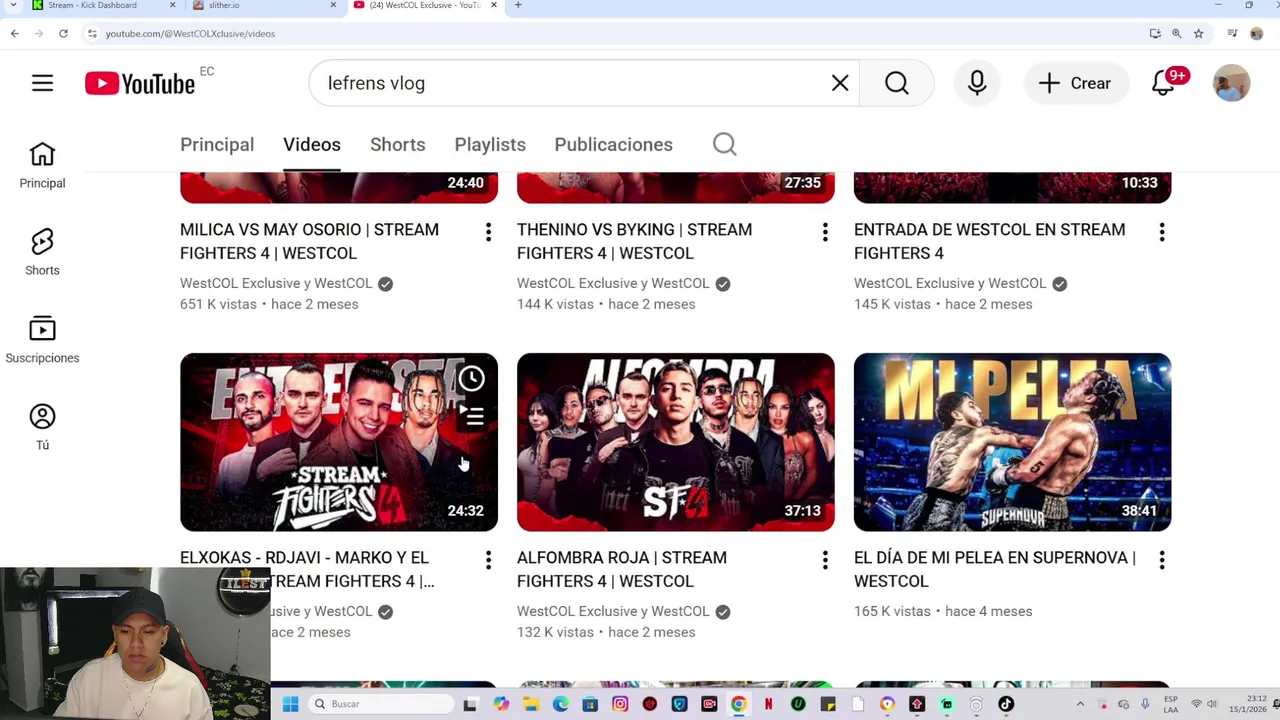Image resolution: width=1280 pixels, height=720 pixels.
Task: Open EL DÍA DE MI PELEA EN SUPERNOVA title
Action: 995,569
